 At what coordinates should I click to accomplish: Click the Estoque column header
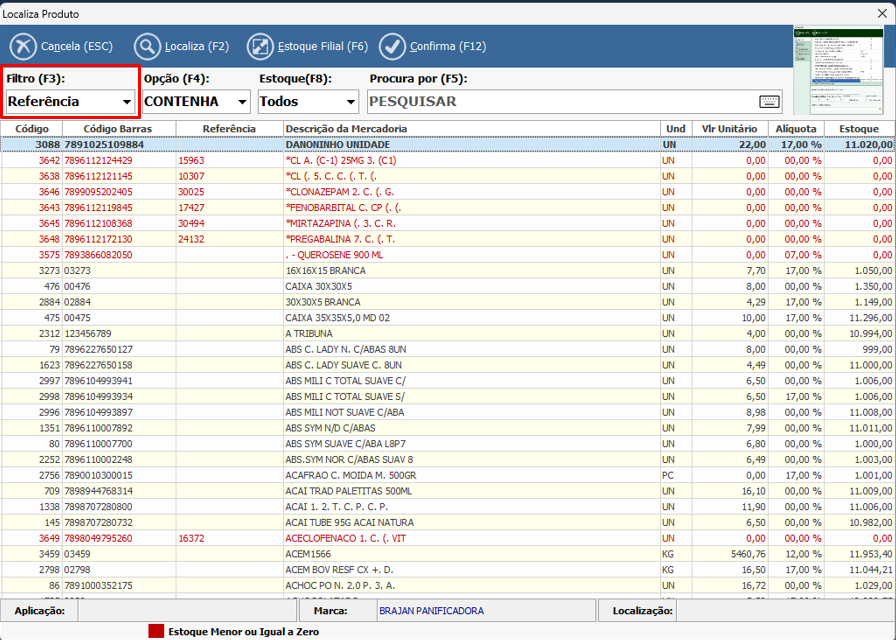click(x=858, y=129)
